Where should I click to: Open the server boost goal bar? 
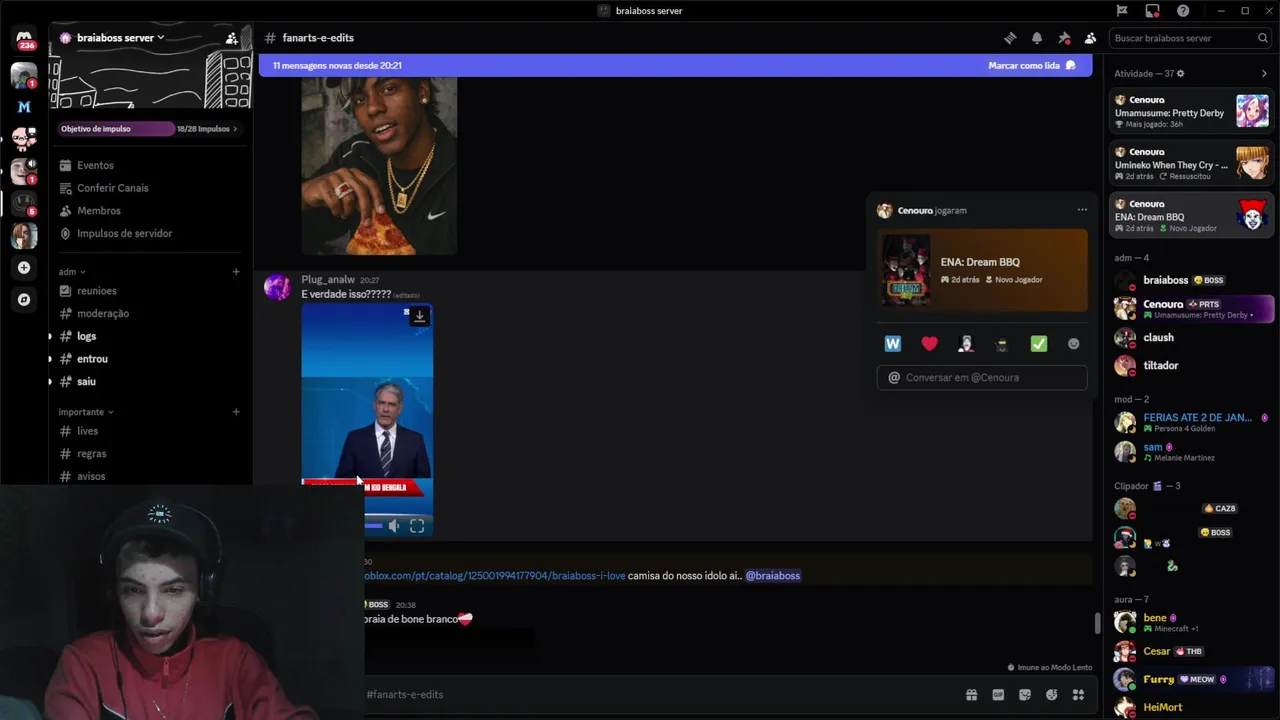pyautogui.click(x=149, y=129)
